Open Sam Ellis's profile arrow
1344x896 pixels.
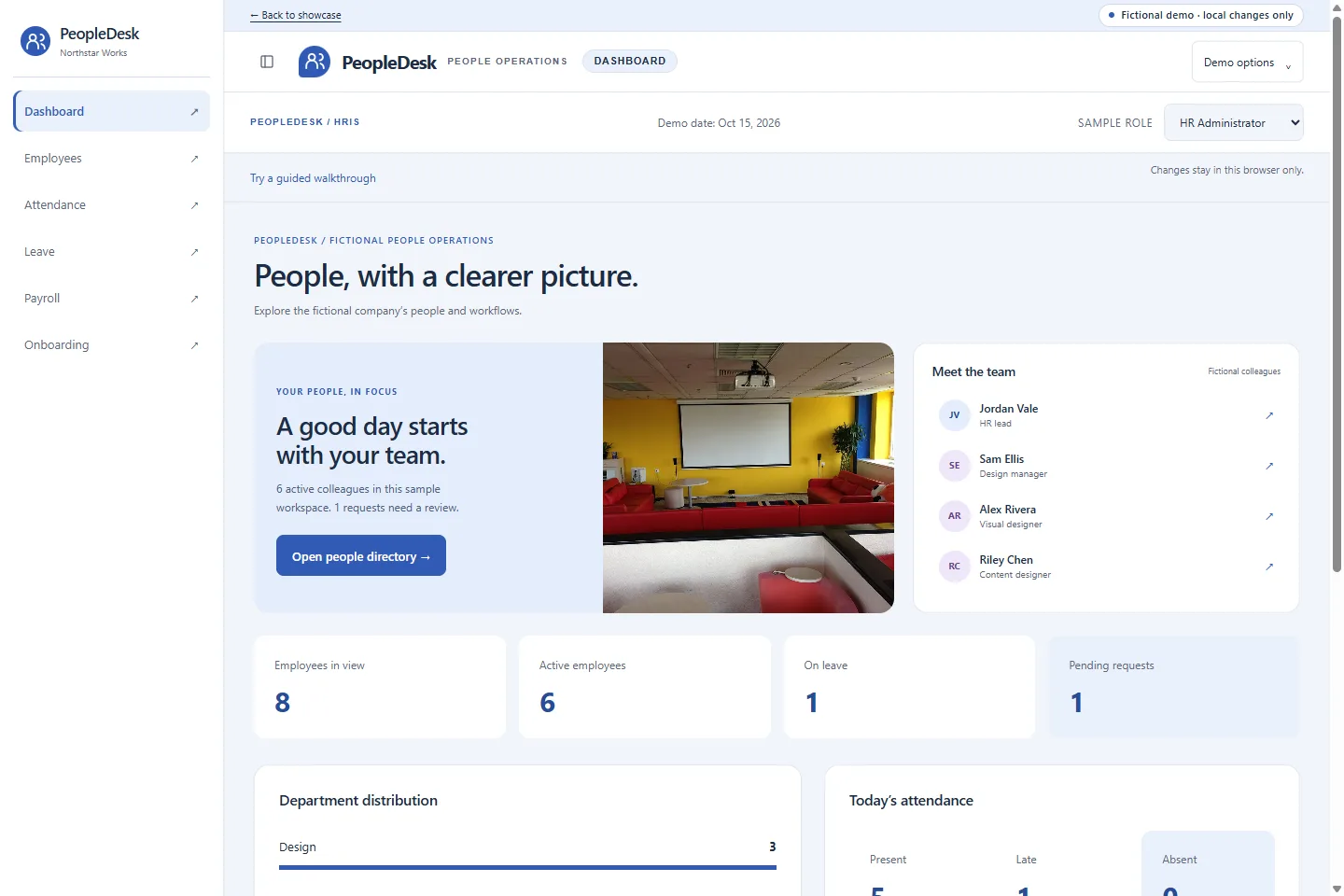[1269, 466]
